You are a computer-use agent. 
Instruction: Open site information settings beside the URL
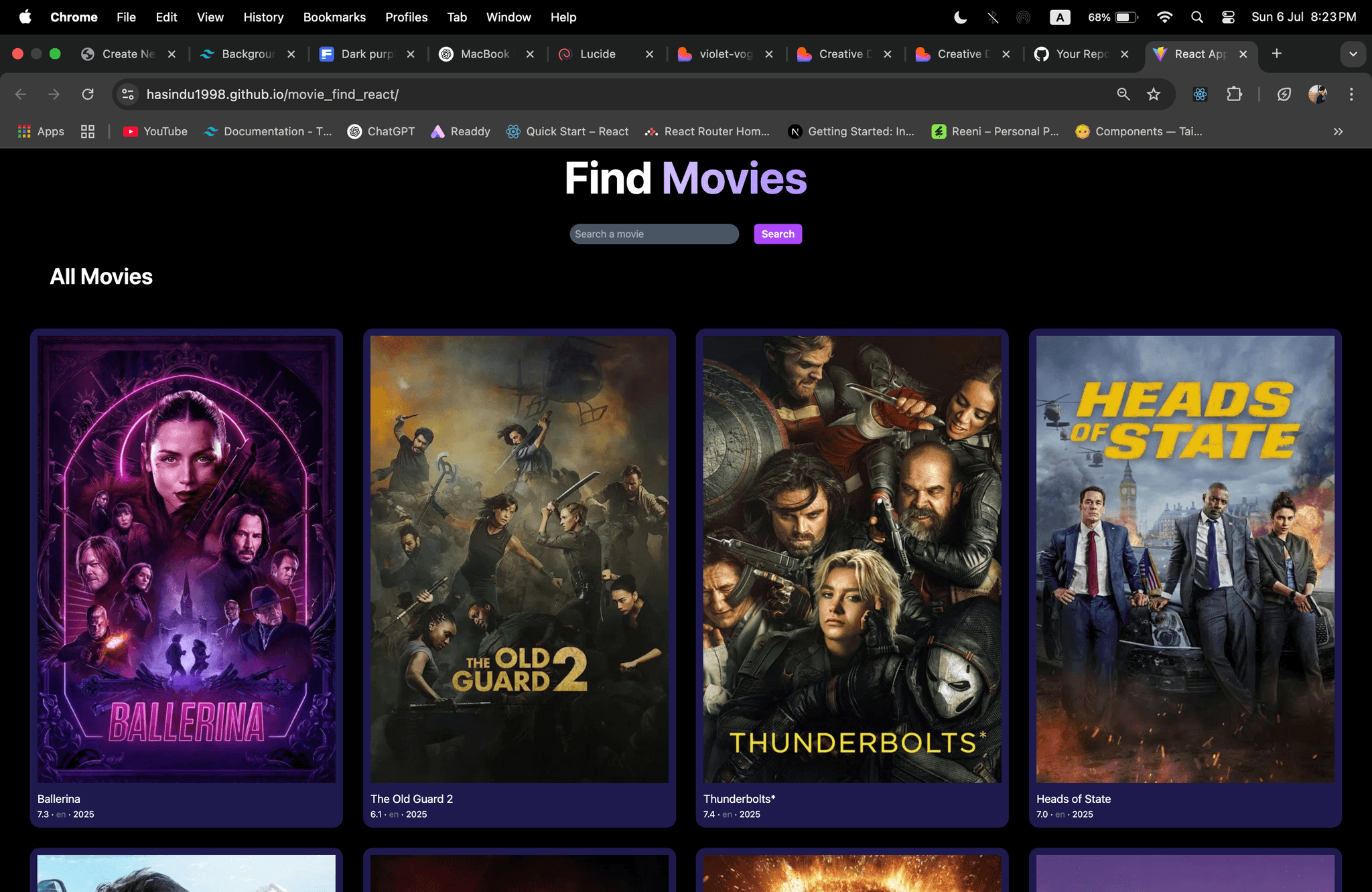coord(127,94)
